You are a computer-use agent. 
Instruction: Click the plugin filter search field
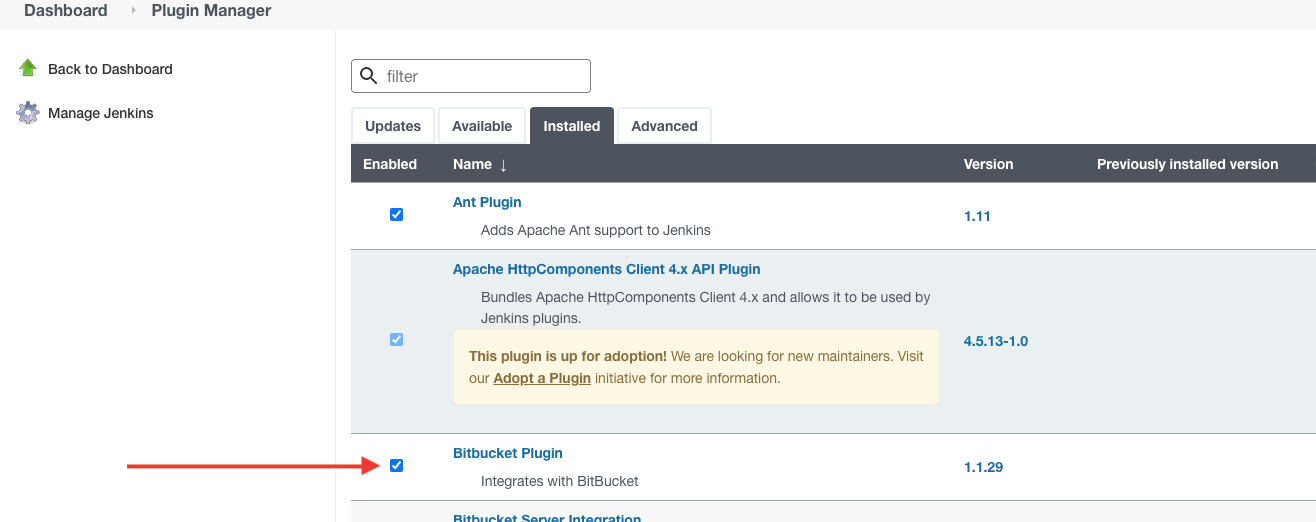pos(471,76)
